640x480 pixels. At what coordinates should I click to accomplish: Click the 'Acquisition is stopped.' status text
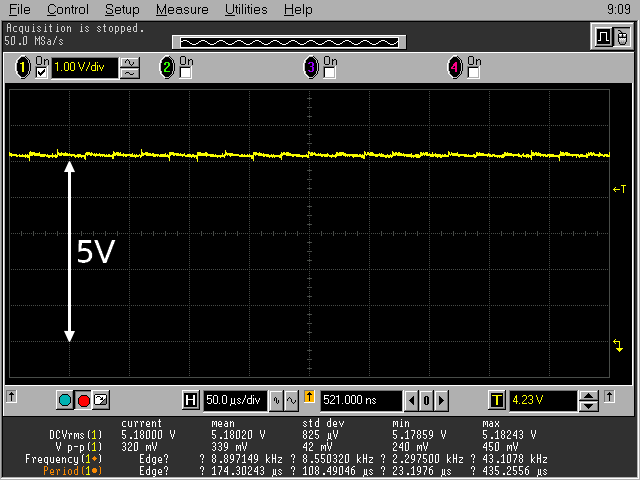(x=75, y=29)
